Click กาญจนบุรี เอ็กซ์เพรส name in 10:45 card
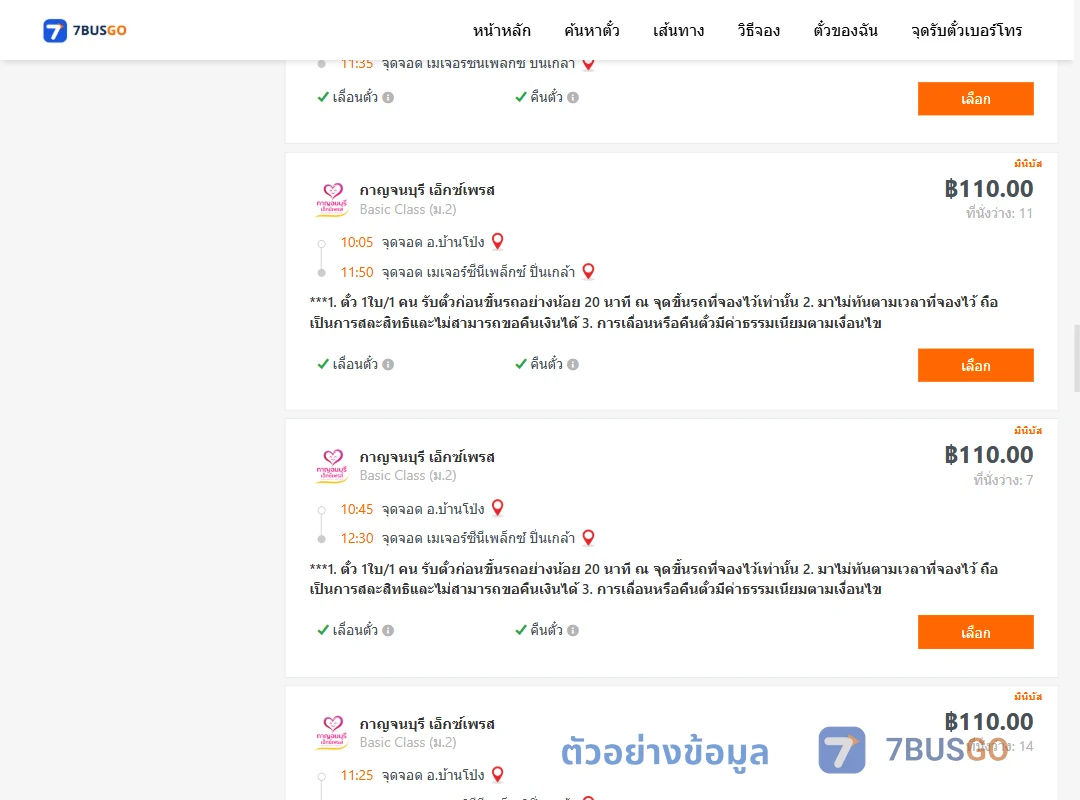Image resolution: width=1080 pixels, height=800 pixels. tap(427, 457)
